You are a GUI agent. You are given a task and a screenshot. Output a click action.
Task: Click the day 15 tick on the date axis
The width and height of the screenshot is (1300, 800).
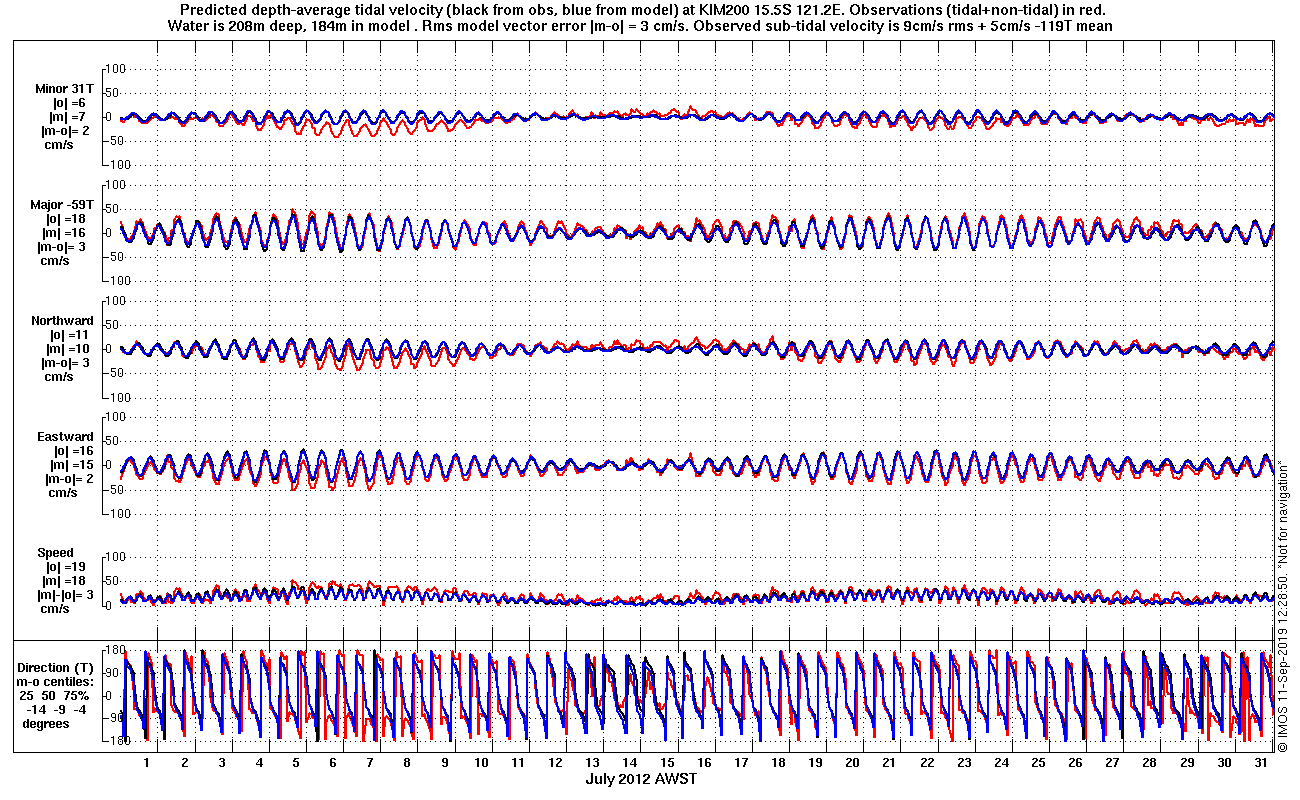point(666,762)
